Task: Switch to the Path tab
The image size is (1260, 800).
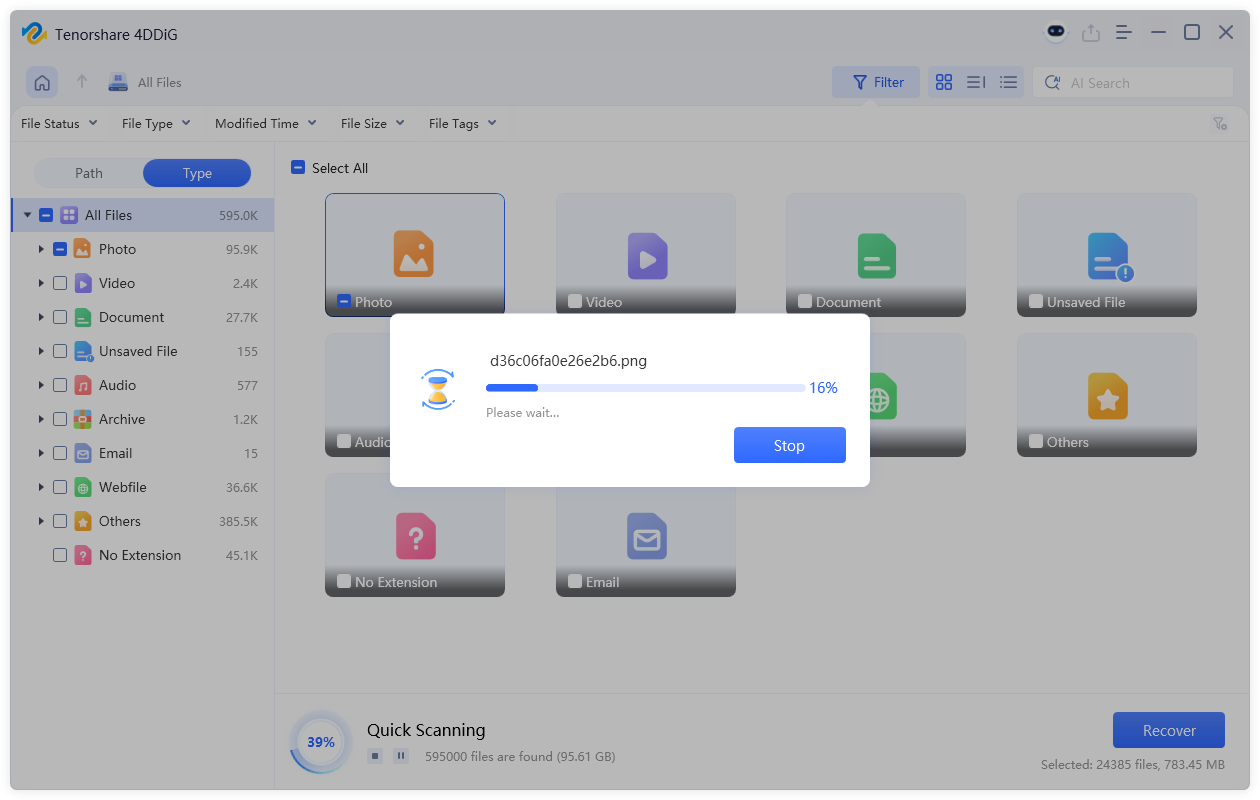Action: [89, 173]
